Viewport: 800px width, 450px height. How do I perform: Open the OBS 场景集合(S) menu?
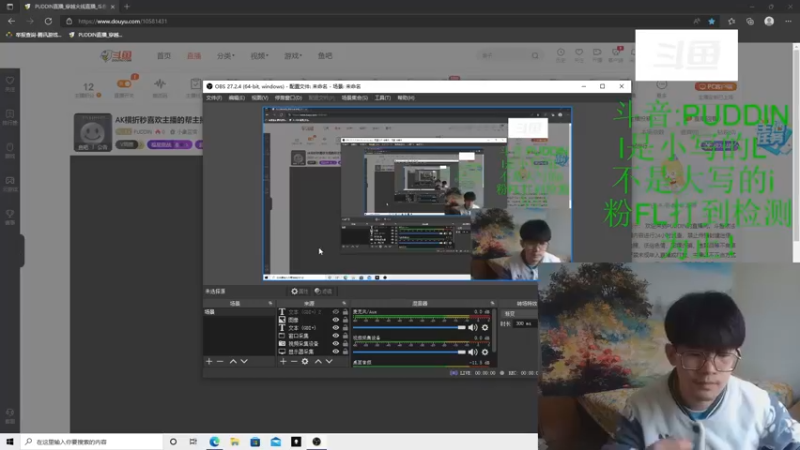pyautogui.click(x=354, y=97)
